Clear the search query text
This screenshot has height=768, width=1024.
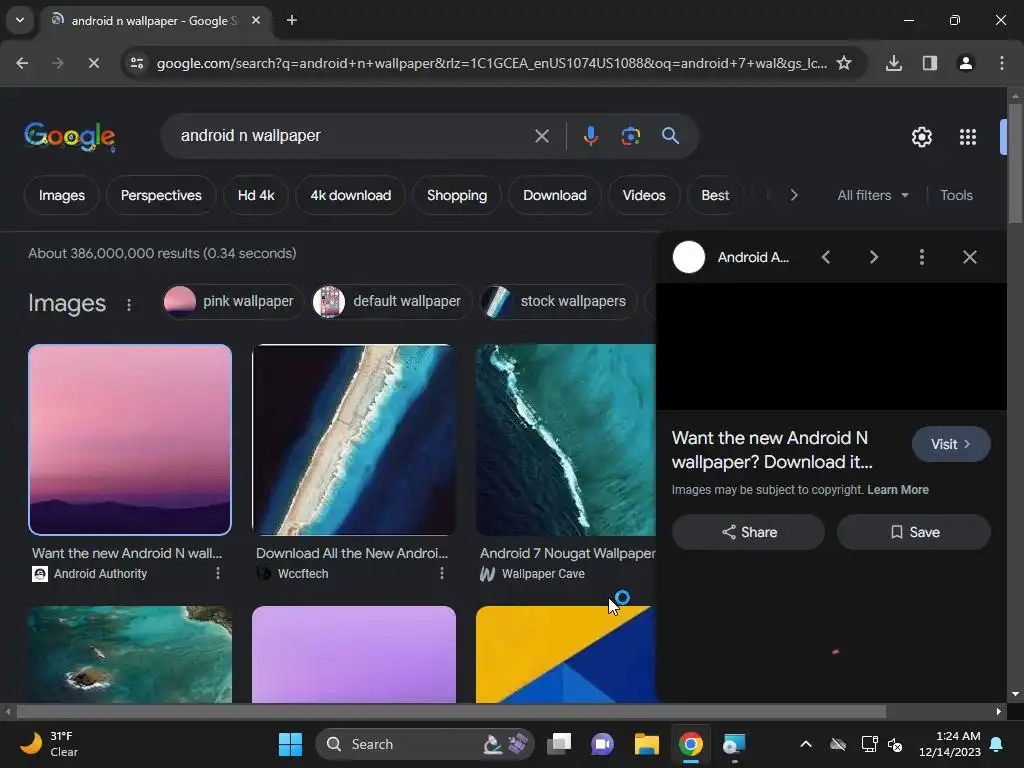[541, 136]
